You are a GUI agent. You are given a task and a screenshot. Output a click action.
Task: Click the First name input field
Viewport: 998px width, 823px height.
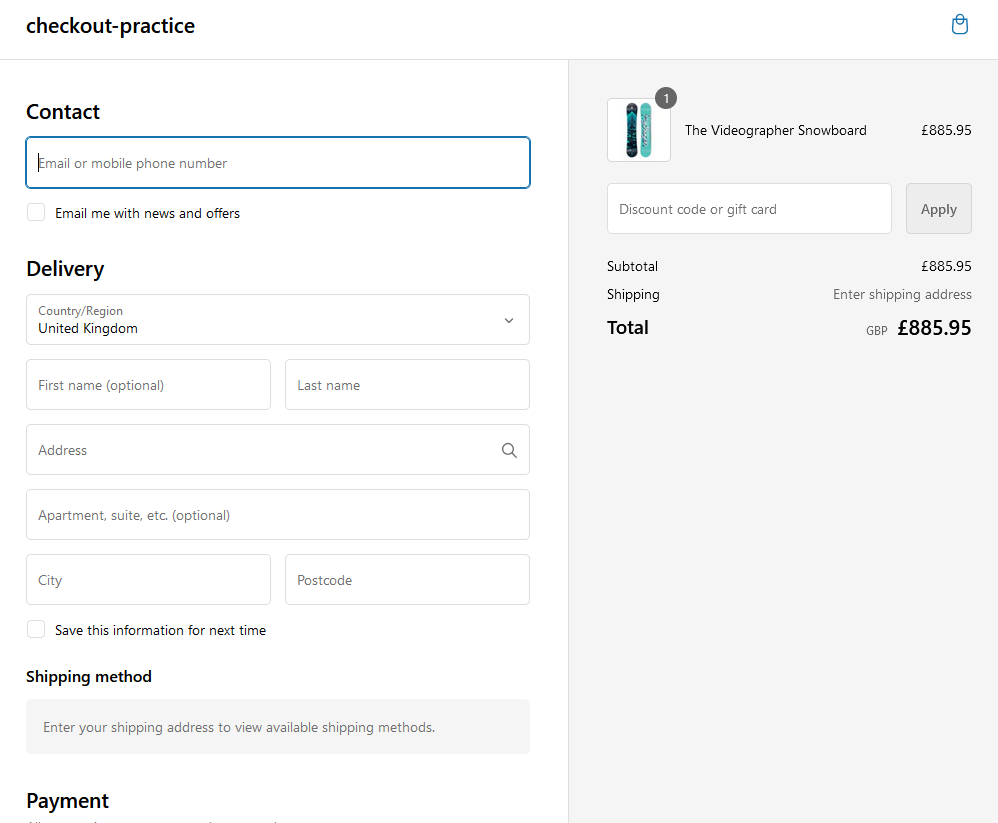[148, 385]
